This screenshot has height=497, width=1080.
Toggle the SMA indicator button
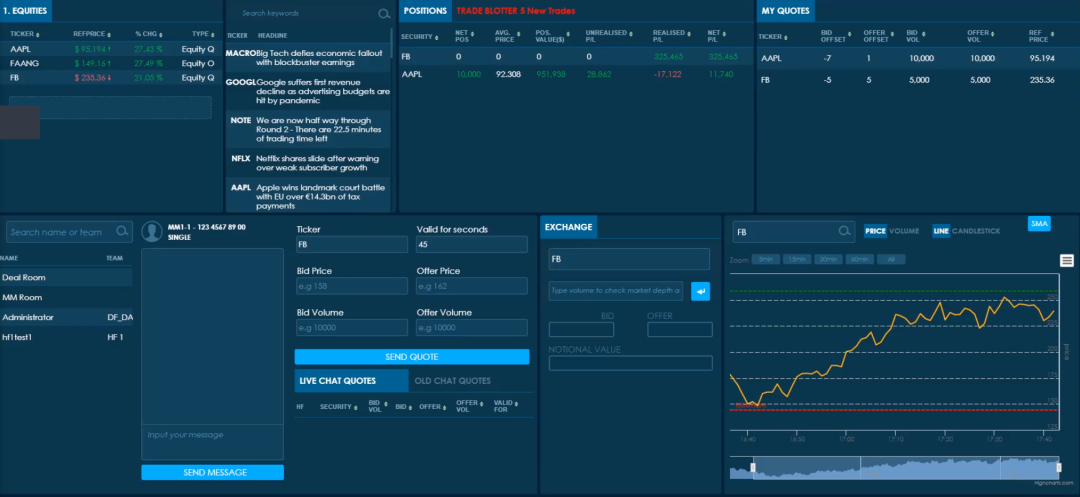(1039, 224)
